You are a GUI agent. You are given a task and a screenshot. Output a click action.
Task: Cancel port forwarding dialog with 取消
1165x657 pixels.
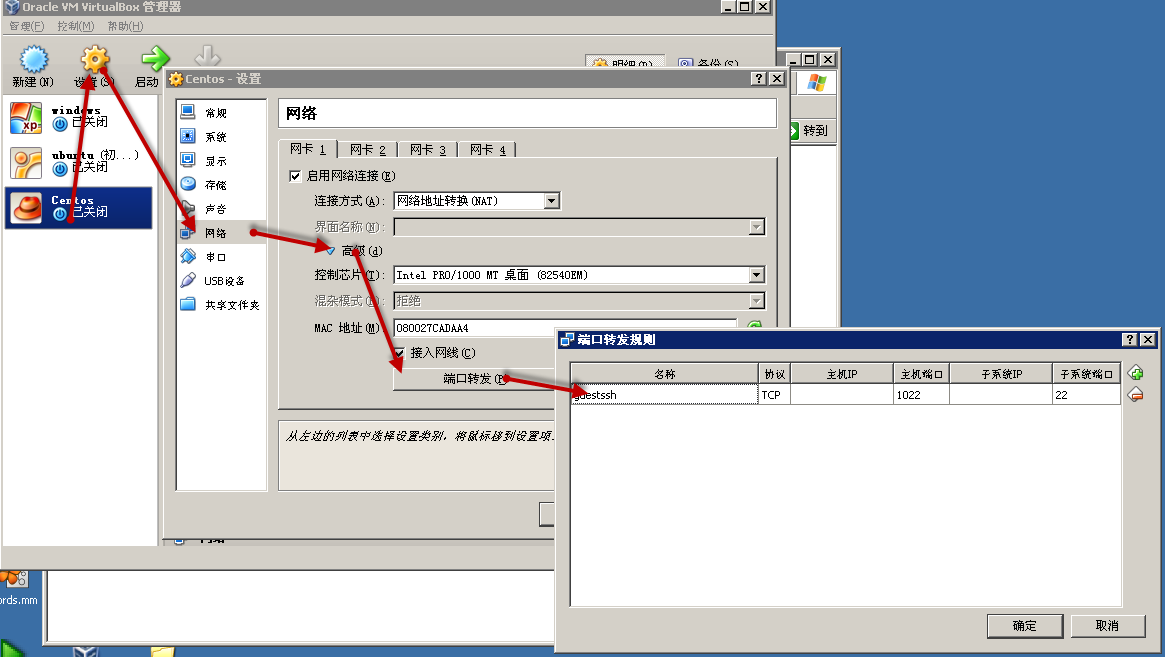coord(1107,626)
